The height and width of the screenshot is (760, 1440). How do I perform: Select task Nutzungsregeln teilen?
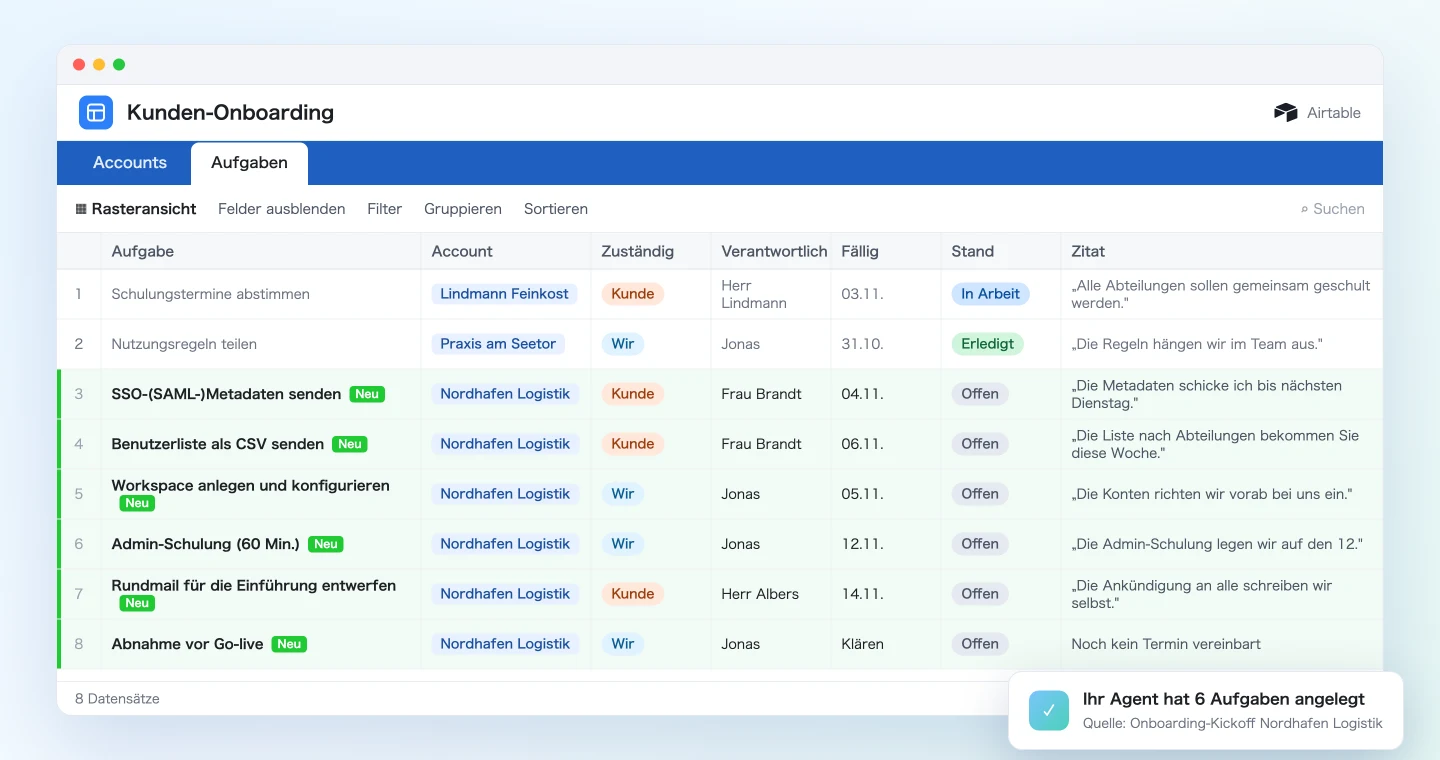(184, 344)
